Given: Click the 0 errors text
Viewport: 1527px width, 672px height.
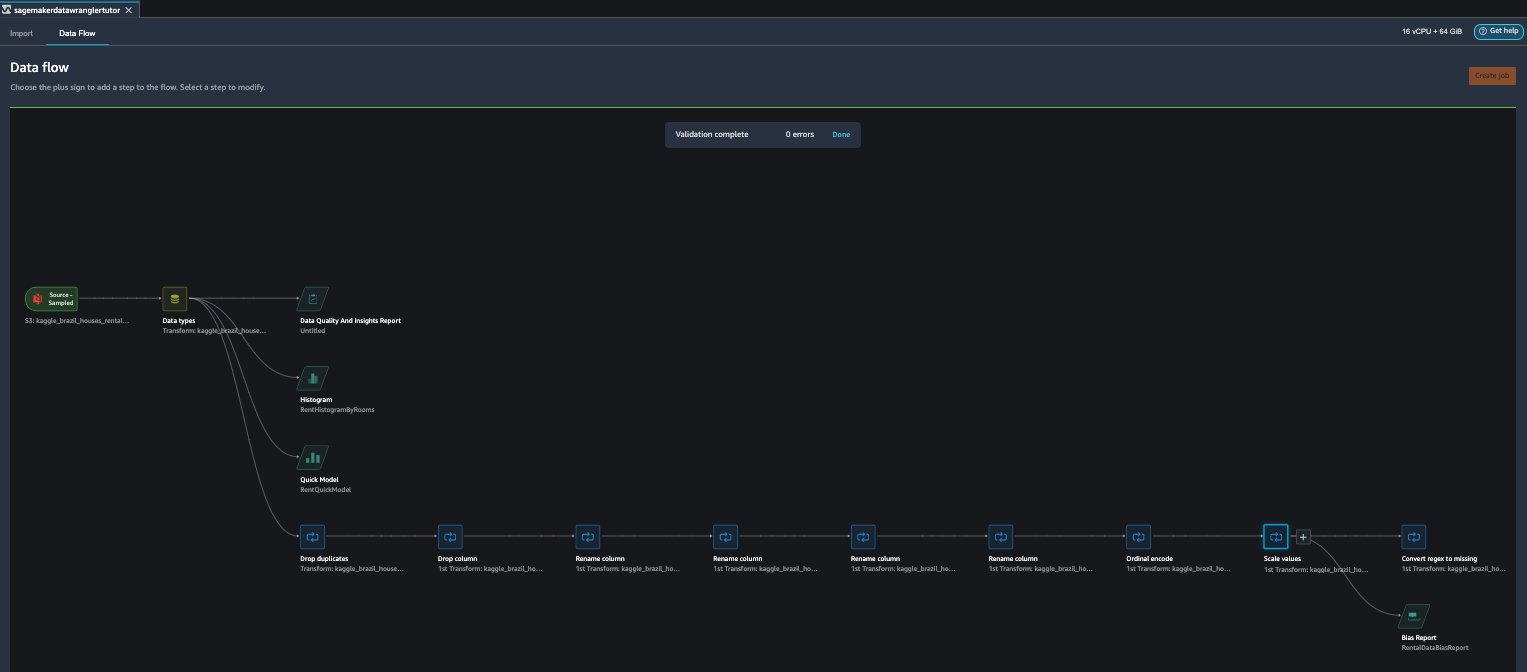Looking at the screenshot, I should click(x=802, y=134).
